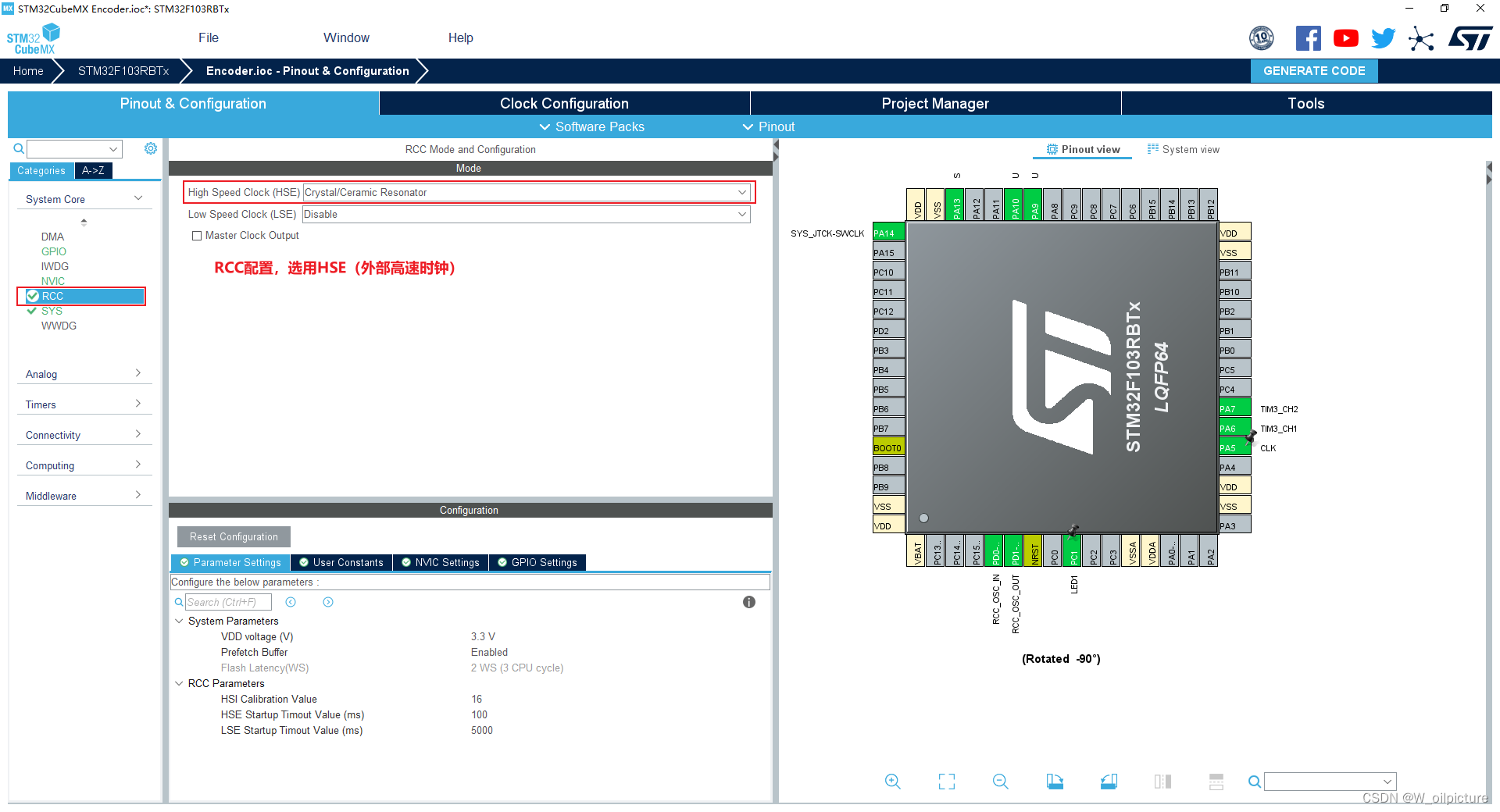Go to next parameter search result

point(328,602)
